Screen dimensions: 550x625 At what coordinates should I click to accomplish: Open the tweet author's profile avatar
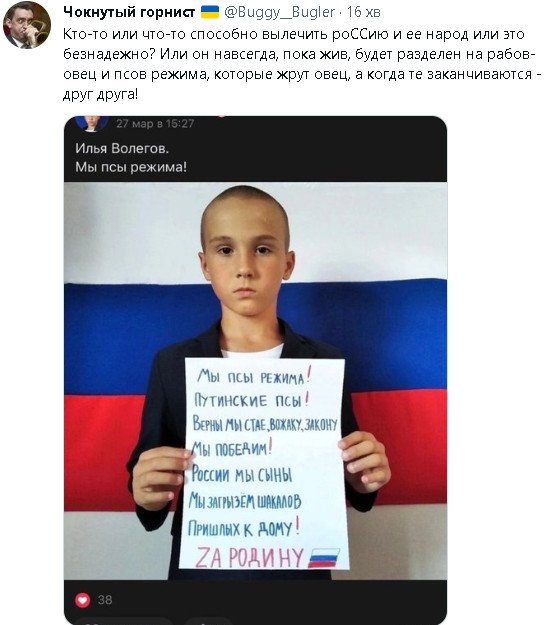click(x=27, y=25)
